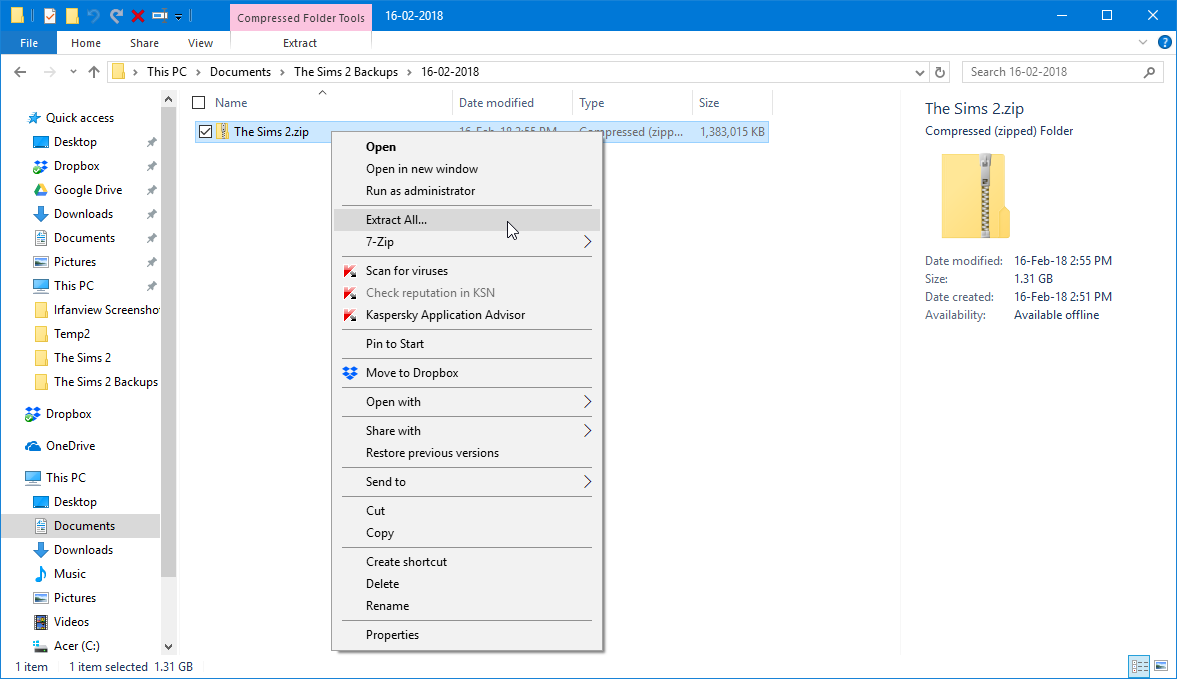This screenshot has width=1177, height=679.
Task: Open Irfanview Screenshots folder in the sidebar
Action: (x=96, y=310)
